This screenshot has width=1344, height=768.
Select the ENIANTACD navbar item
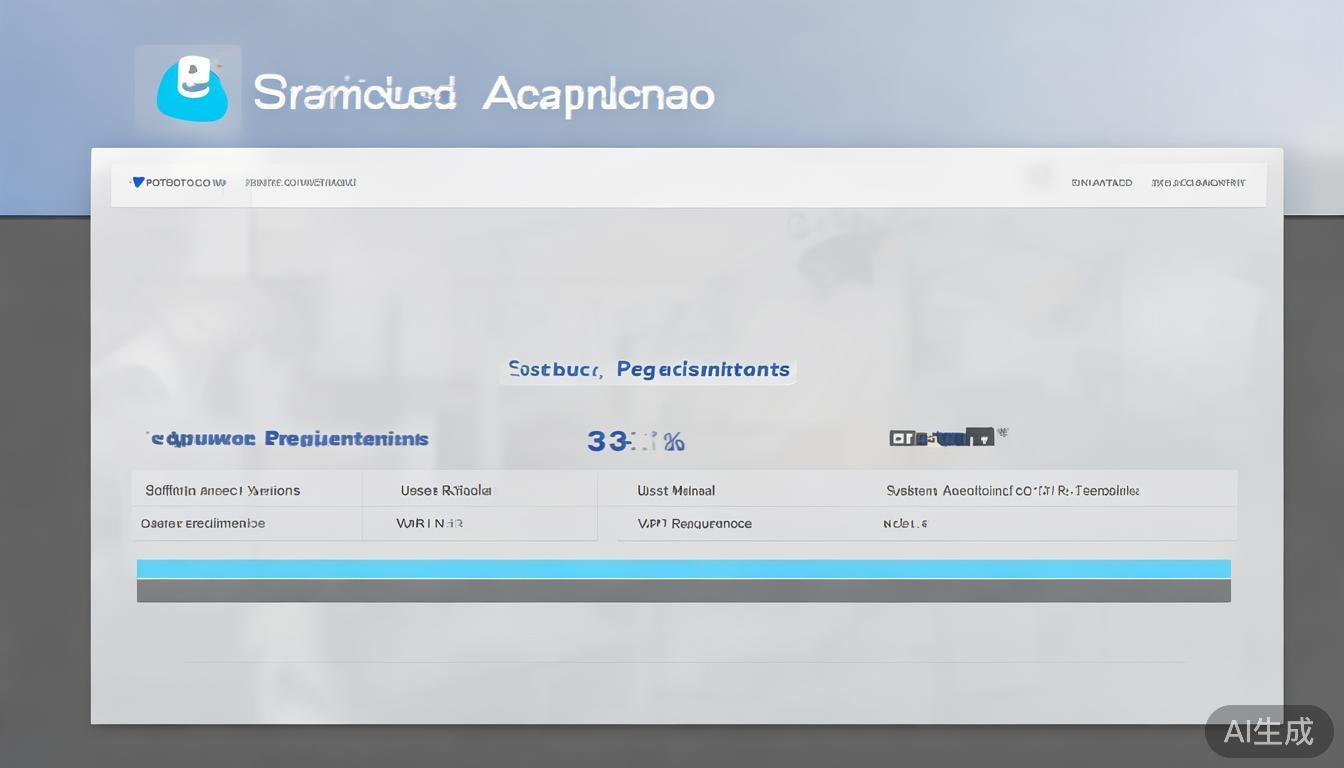(1101, 183)
